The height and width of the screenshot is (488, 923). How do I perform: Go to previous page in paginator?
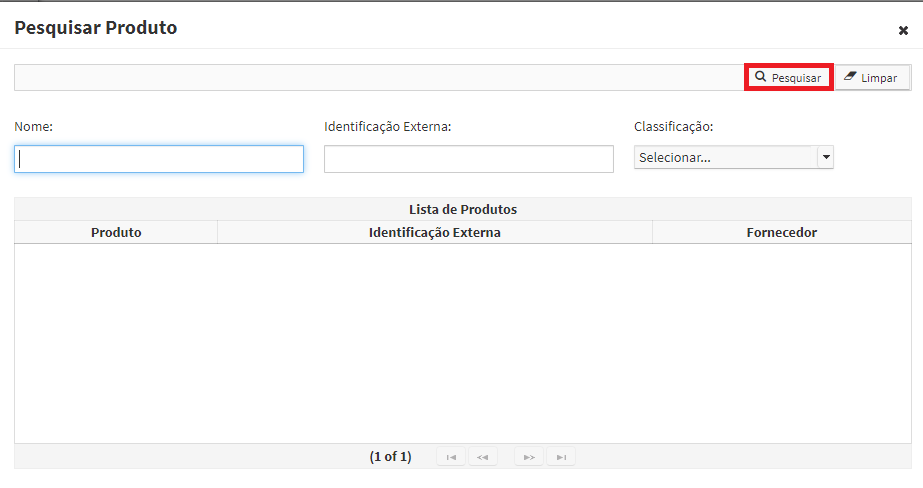pos(483,457)
